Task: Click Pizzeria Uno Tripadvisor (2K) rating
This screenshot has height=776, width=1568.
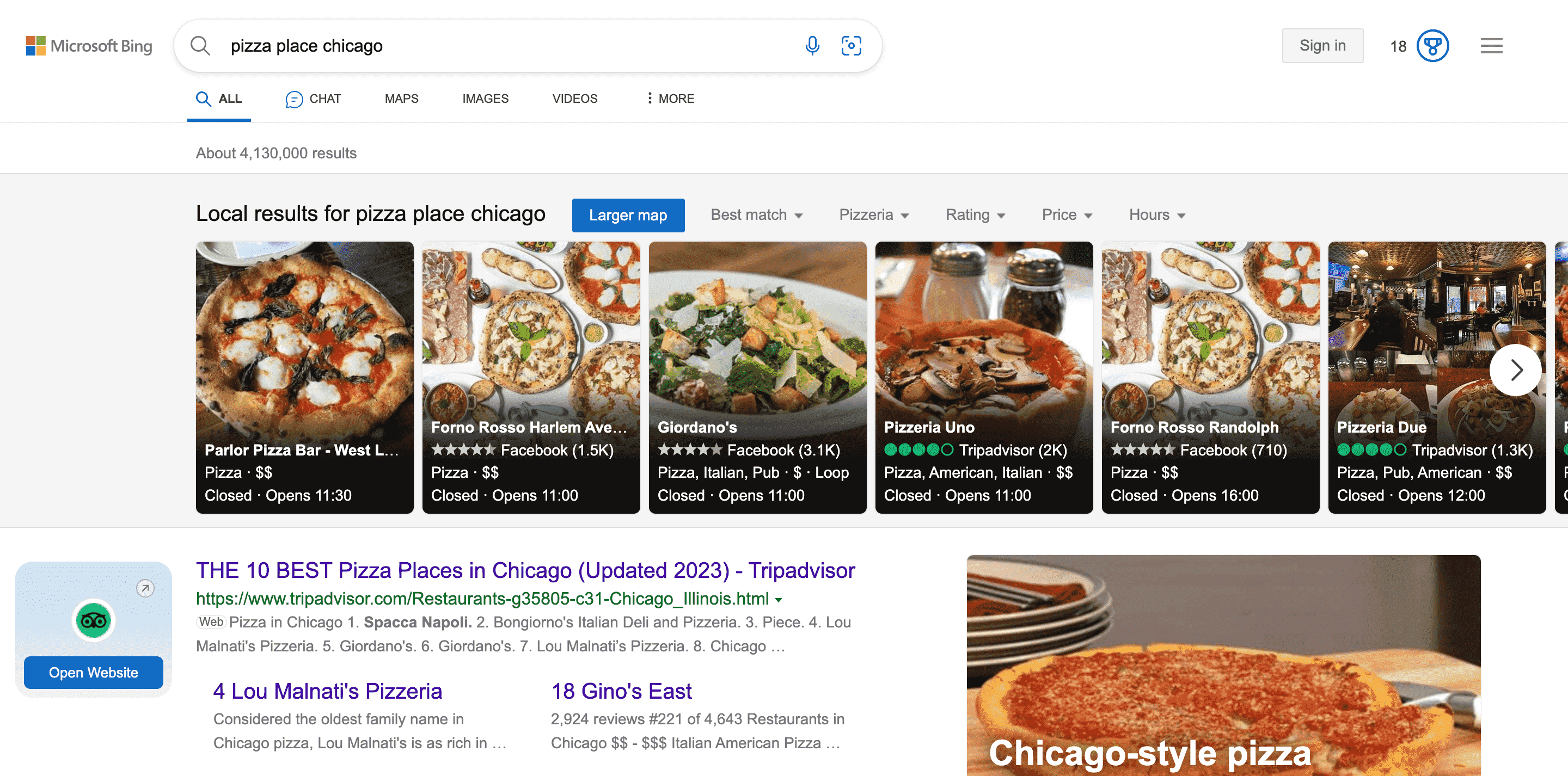Action: (x=975, y=450)
